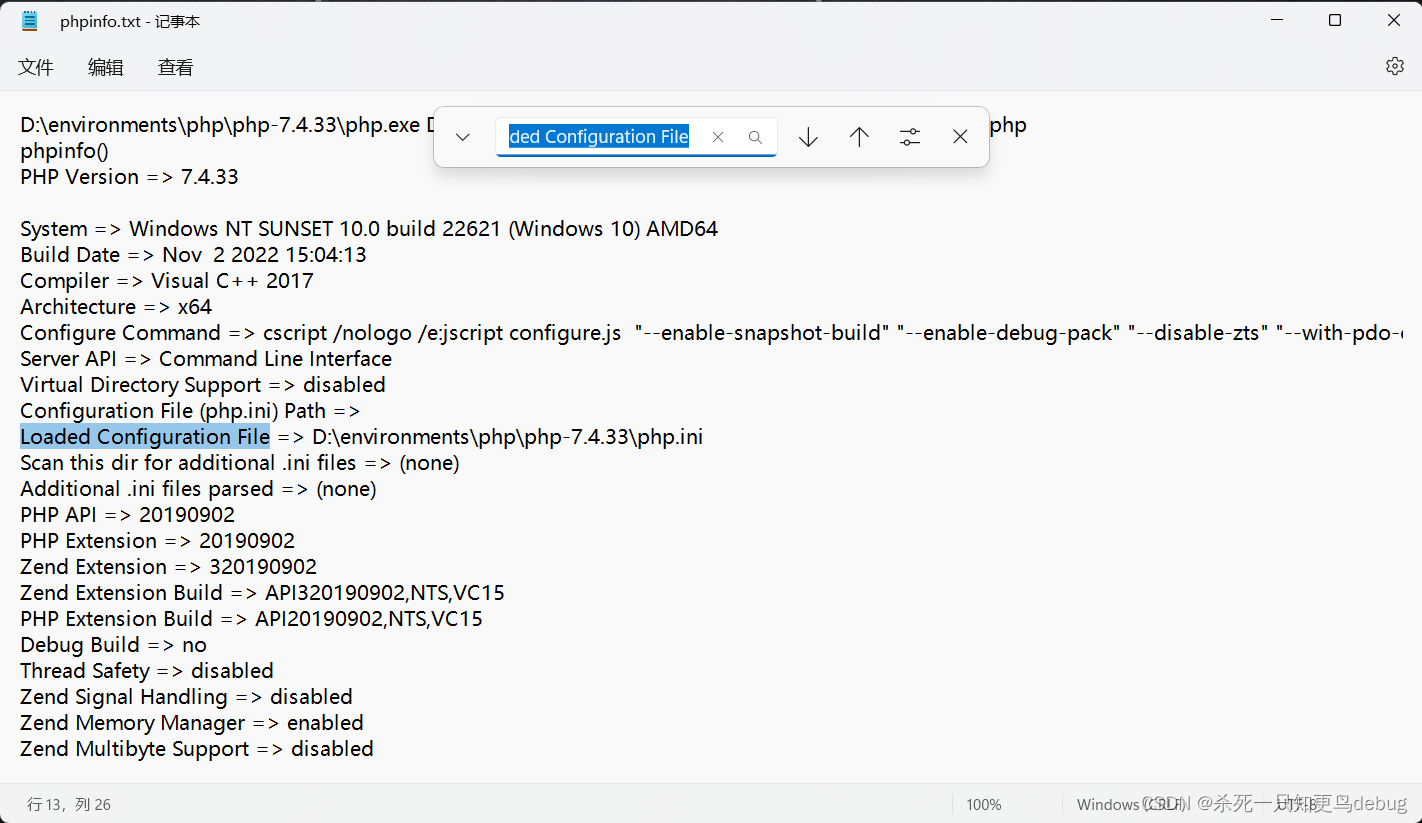Click the 行 13, 列 26 status indicator
The width and height of the screenshot is (1422, 823).
pos(69,804)
